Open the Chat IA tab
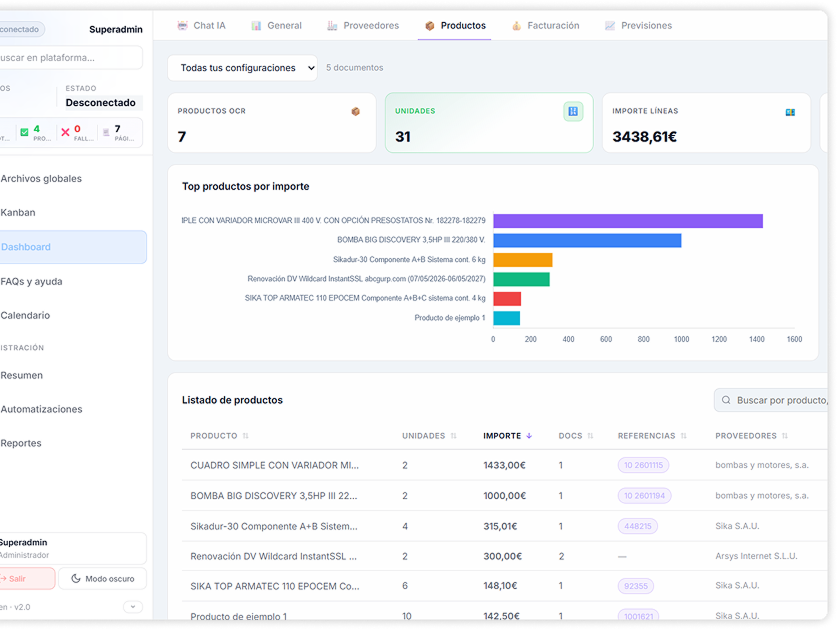The height and width of the screenshot is (630, 838). coord(204,26)
